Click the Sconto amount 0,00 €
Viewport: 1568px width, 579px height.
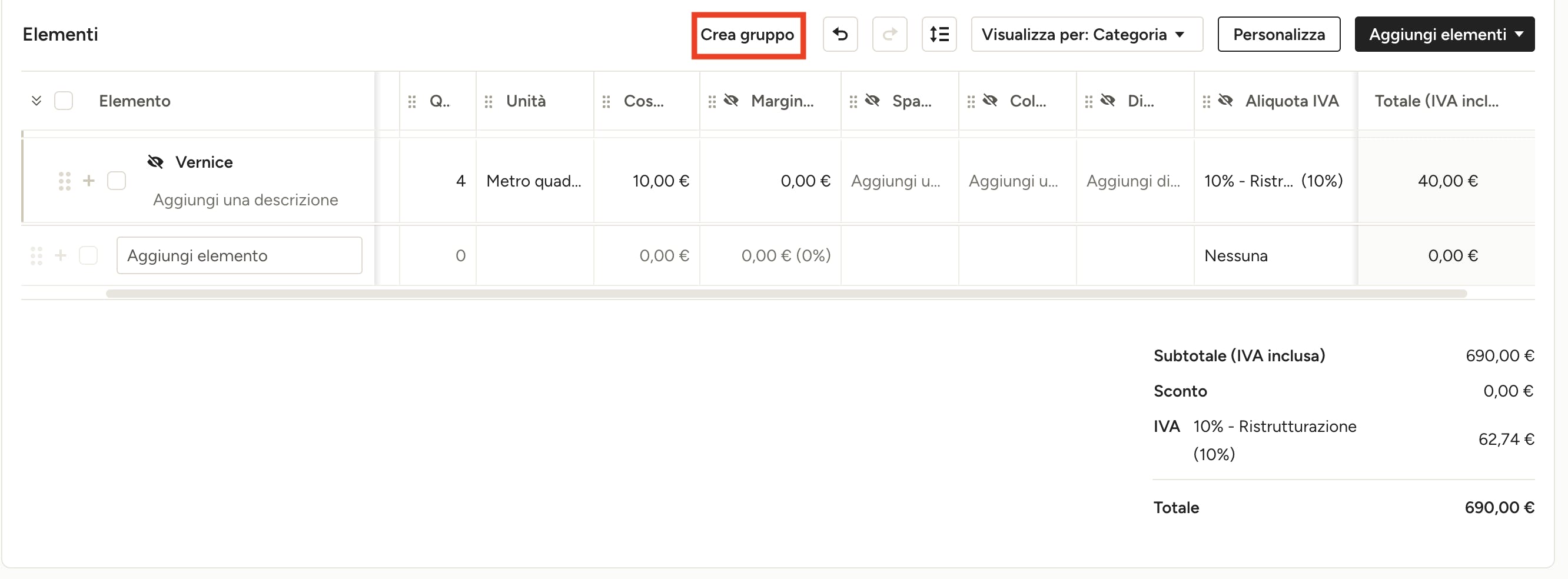(x=1509, y=391)
